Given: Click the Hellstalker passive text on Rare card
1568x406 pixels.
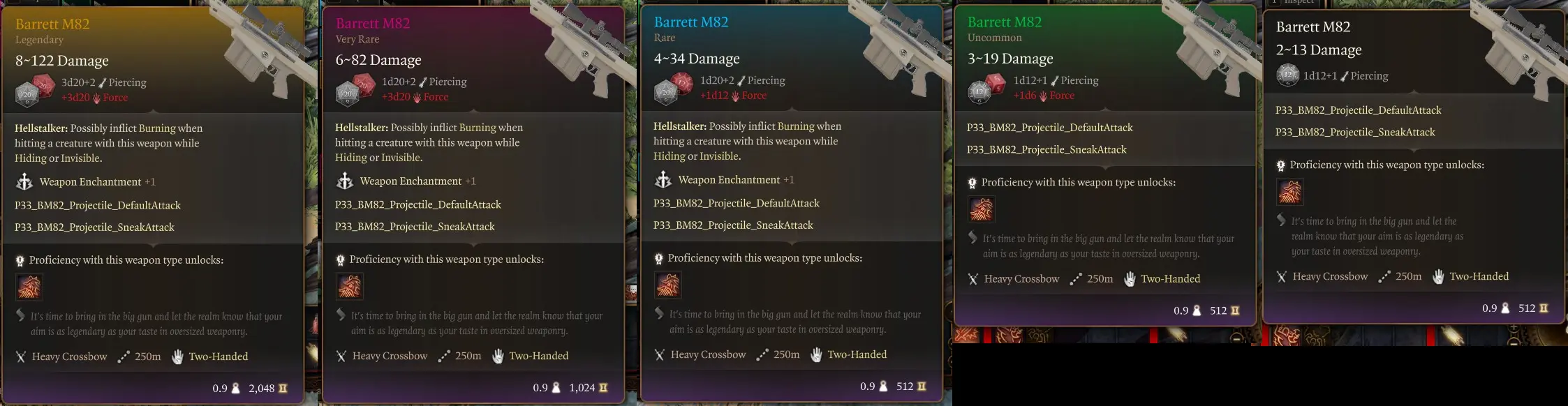Looking at the screenshot, I should [x=747, y=141].
